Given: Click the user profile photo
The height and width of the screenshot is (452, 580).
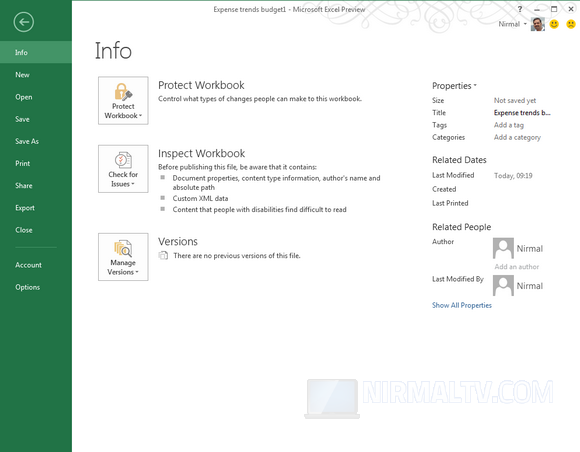Looking at the screenshot, I should [x=537, y=24].
